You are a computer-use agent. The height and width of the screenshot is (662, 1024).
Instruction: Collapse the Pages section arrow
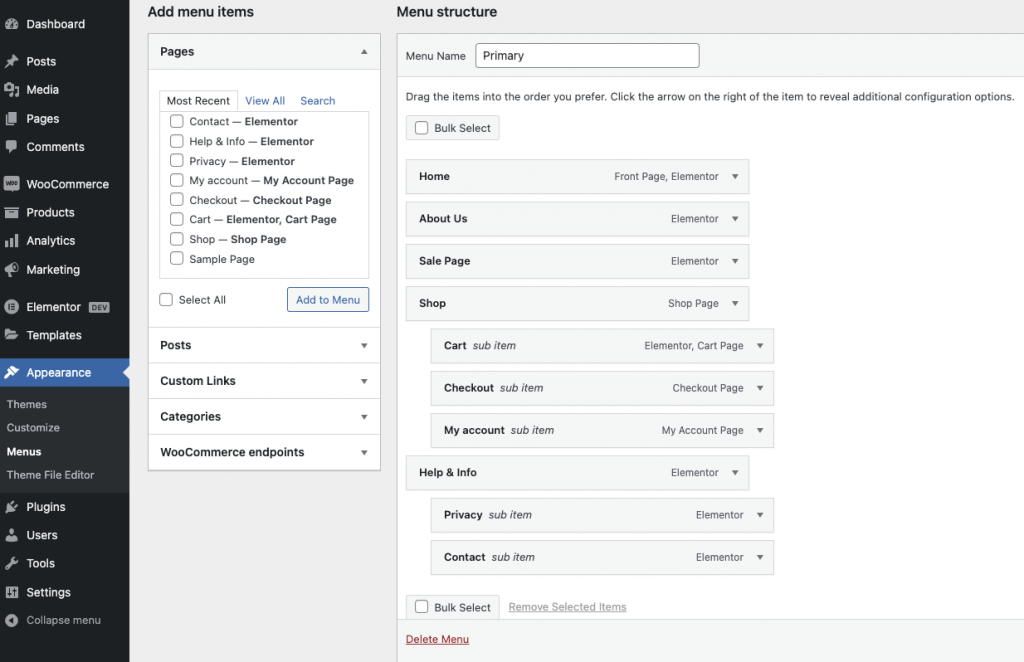tap(364, 52)
